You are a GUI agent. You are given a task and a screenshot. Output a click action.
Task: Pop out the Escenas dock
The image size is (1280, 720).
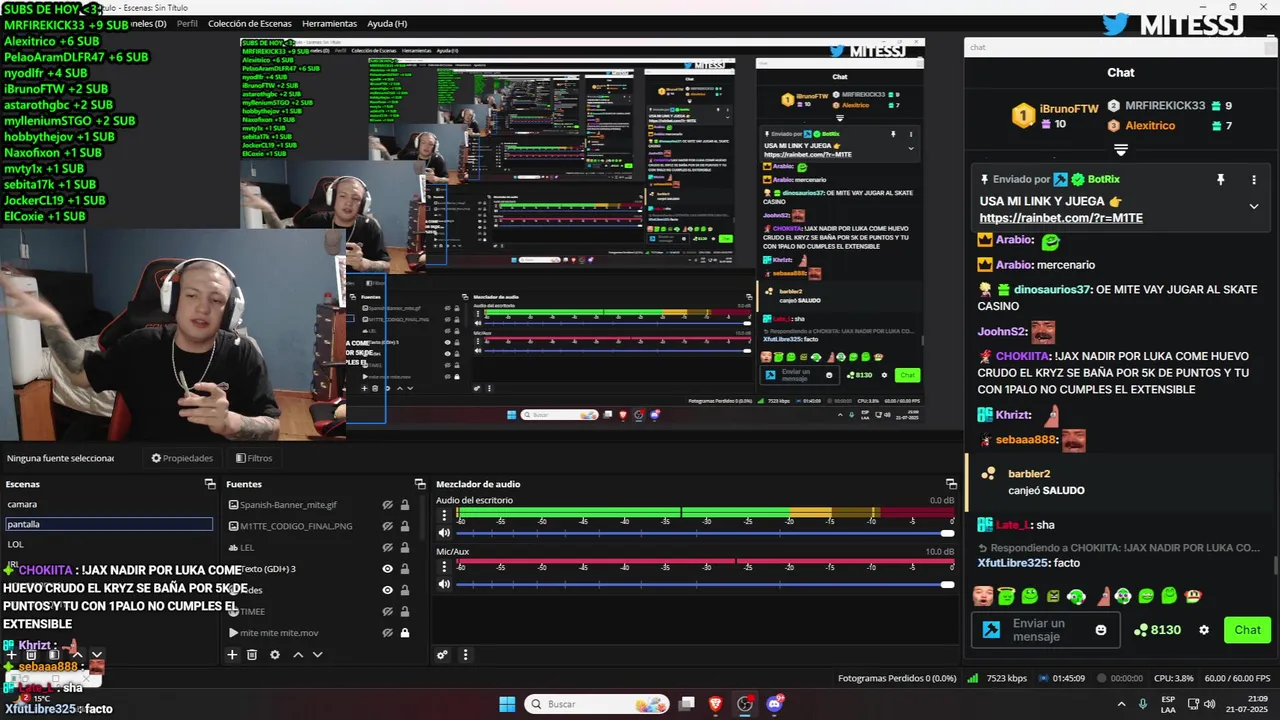tap(210, 484)
